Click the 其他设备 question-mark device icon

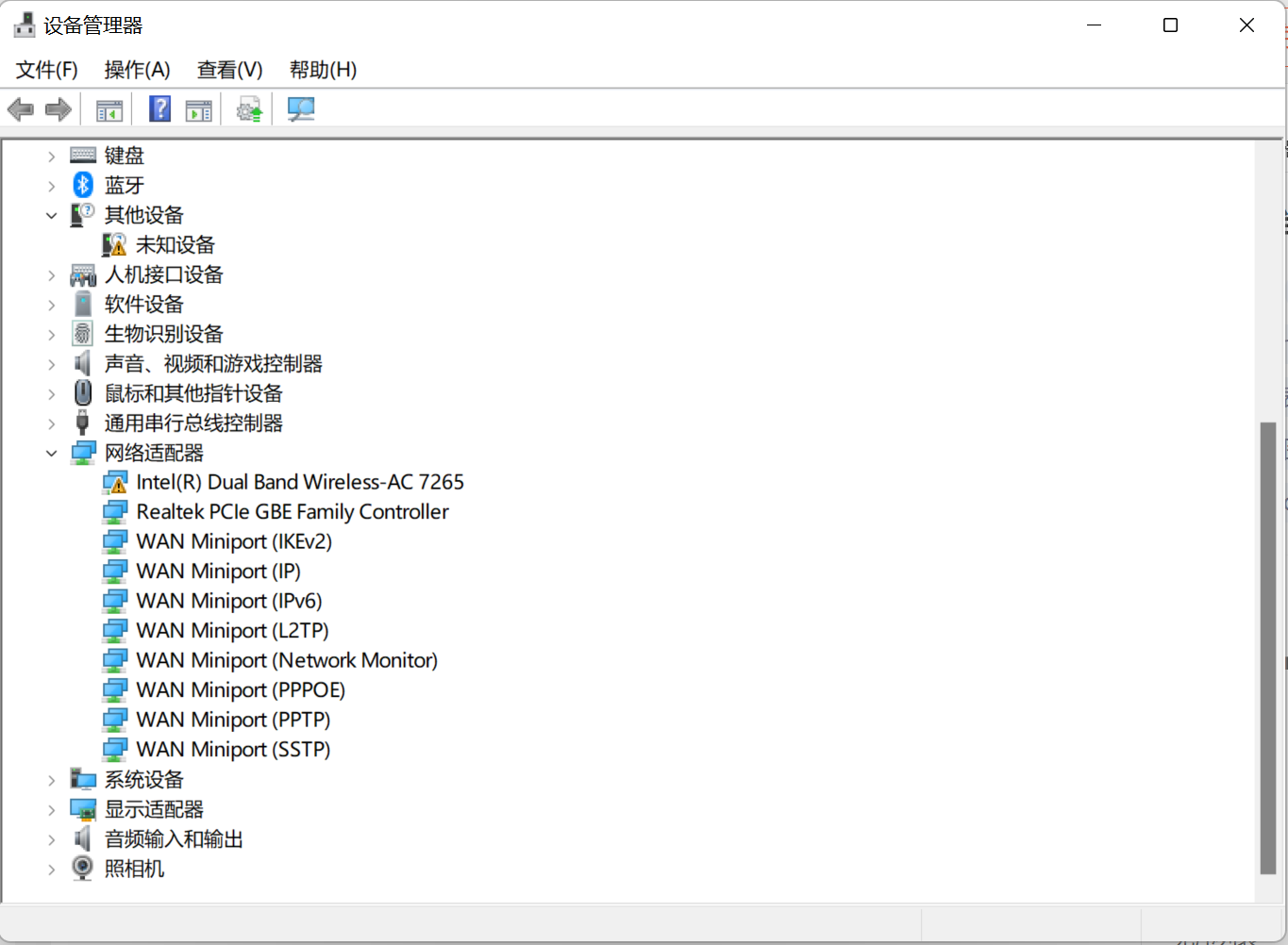point(83,214)
